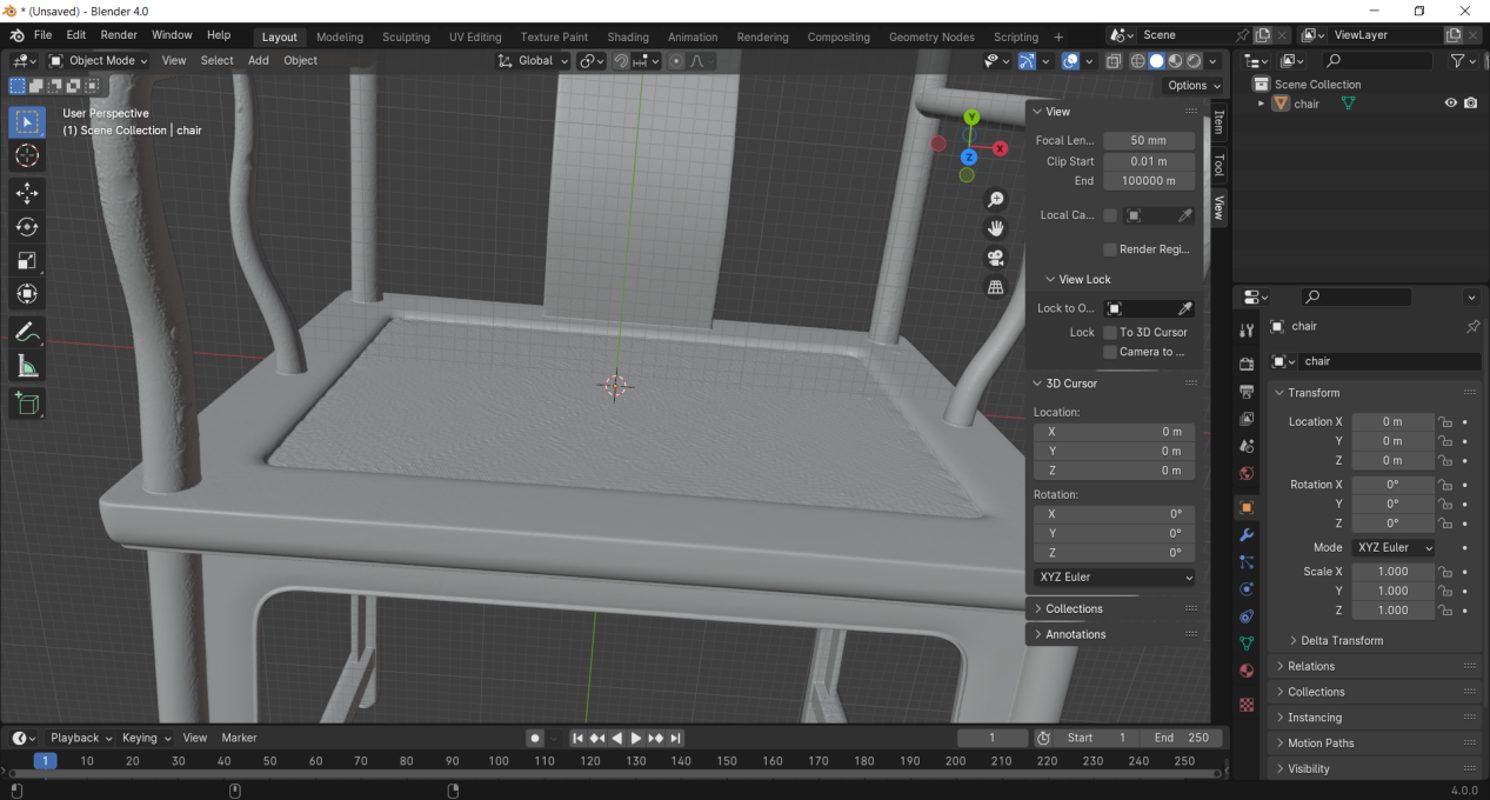
Task: Disable chair in renders camera icon
Action: pyautogui.click(x=1470, y=103)
